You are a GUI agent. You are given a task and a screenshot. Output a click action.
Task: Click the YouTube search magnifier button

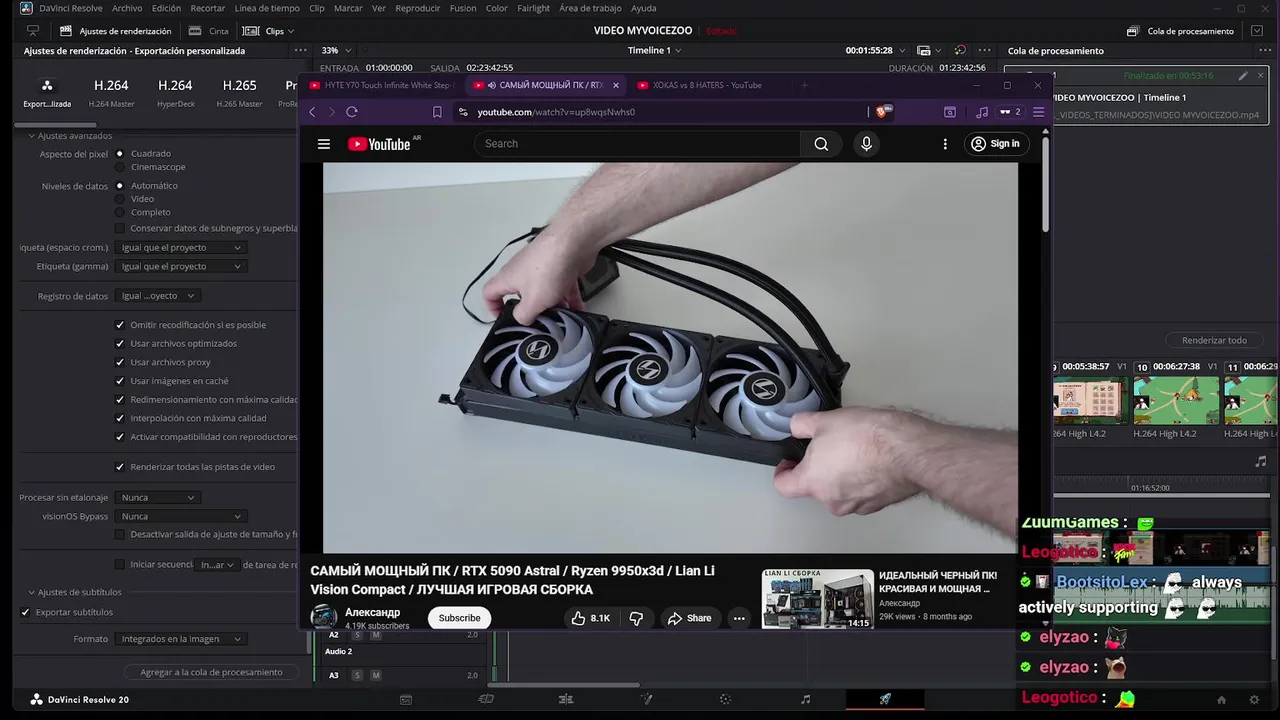tap(821, 144)
